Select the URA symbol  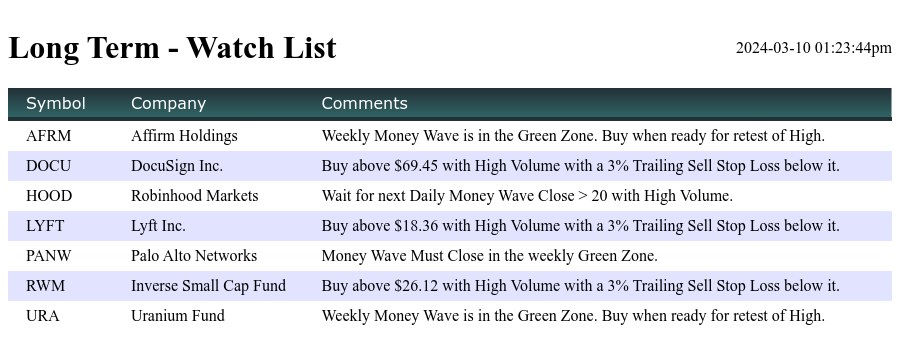(x=43, y=315)
